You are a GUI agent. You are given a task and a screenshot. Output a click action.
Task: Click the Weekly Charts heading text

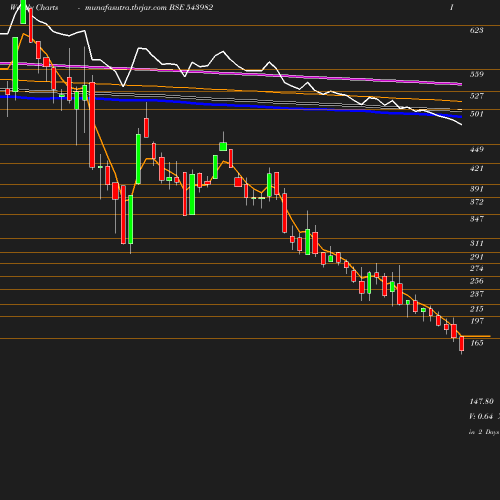point(34,7)
